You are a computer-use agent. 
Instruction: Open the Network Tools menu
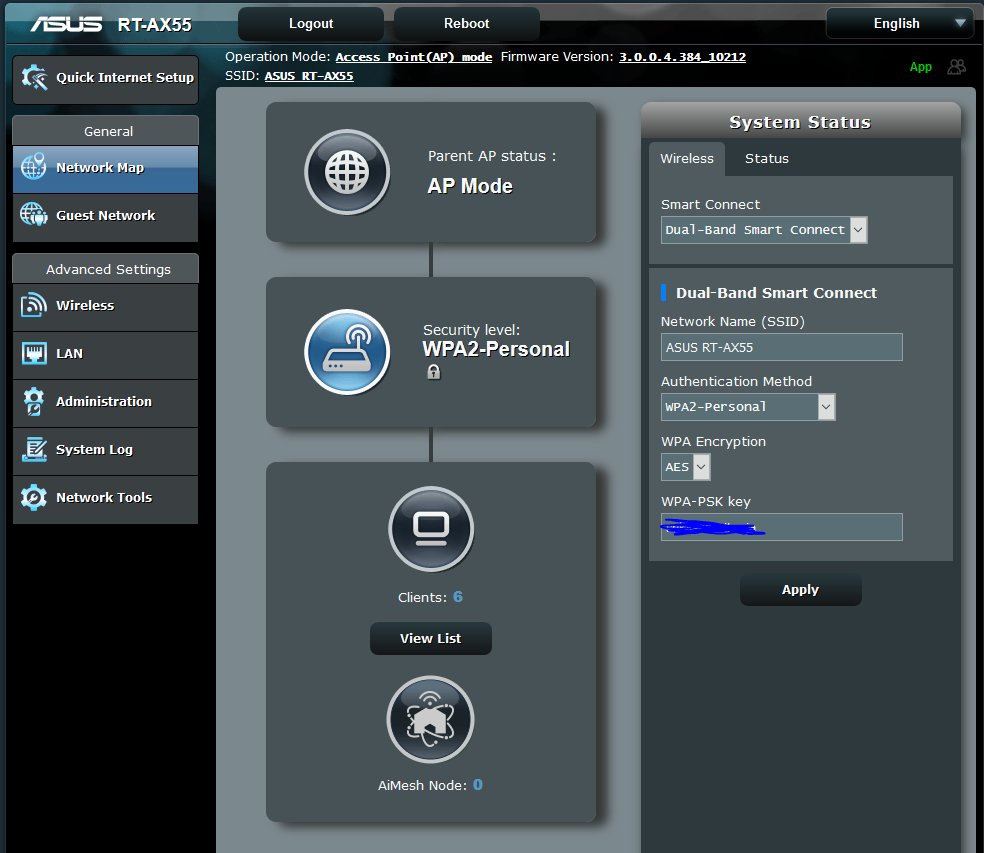[x=105, y=499]
